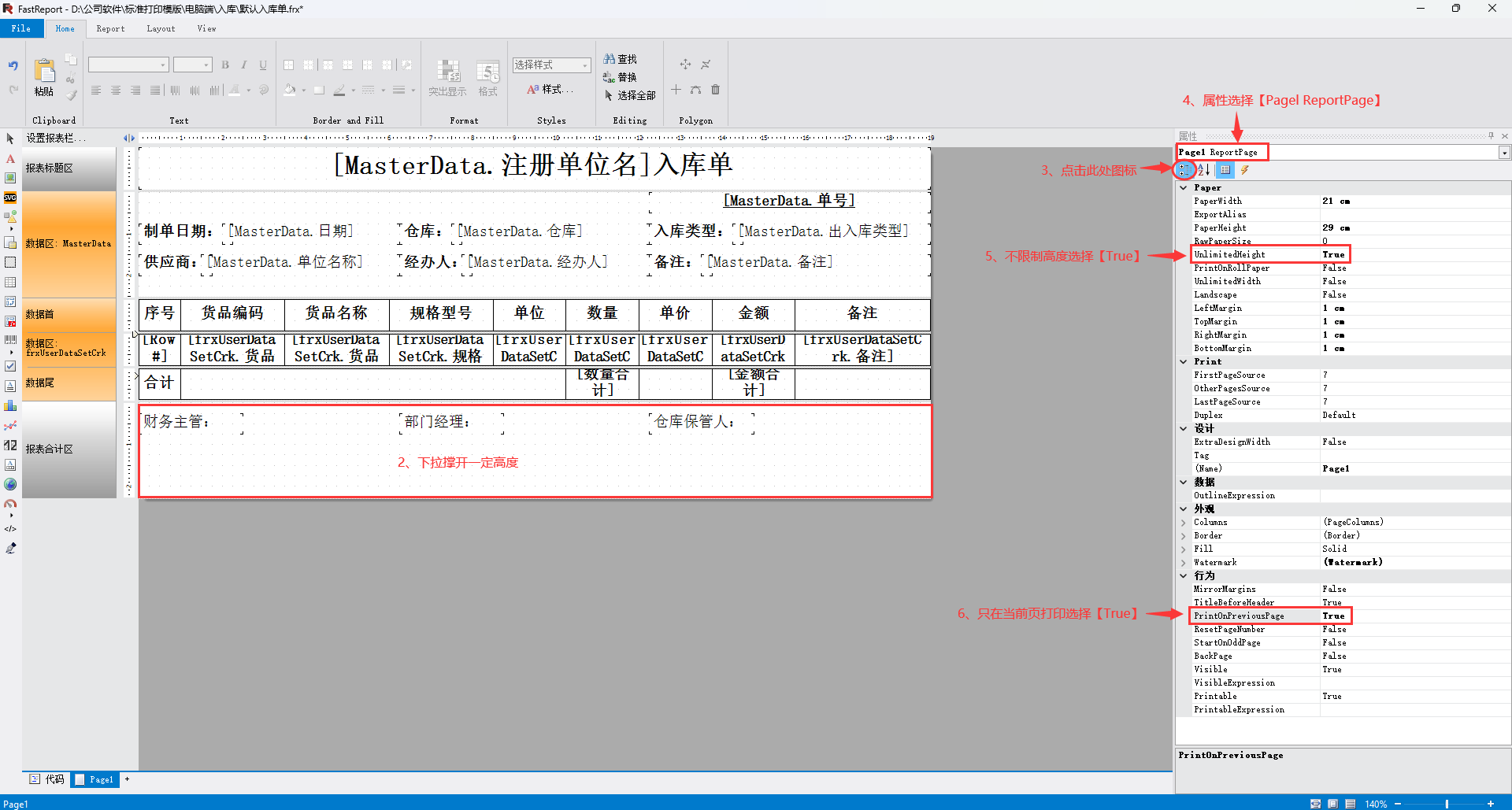Select the Shapes object tool
The width and height of the screenshot is (1512, 810).
pyautogui.click(x=10, y=216)
